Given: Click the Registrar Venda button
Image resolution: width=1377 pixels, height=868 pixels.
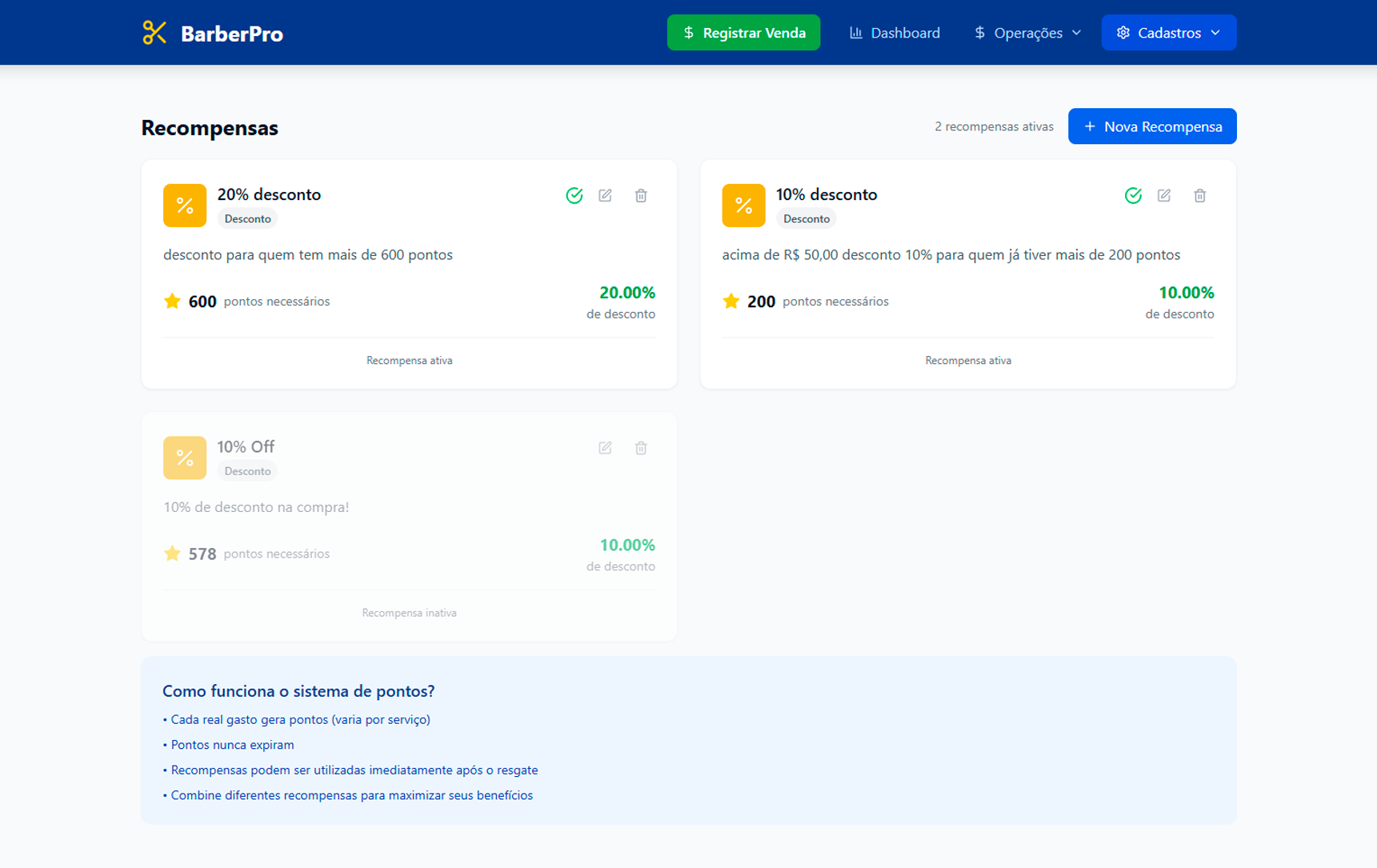Looking at the screenshot, I should [x=743, y=33].
